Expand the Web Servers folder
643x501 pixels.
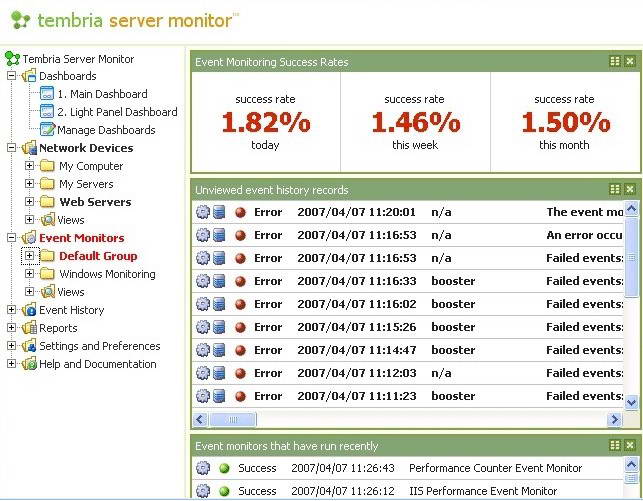point(29,202)
